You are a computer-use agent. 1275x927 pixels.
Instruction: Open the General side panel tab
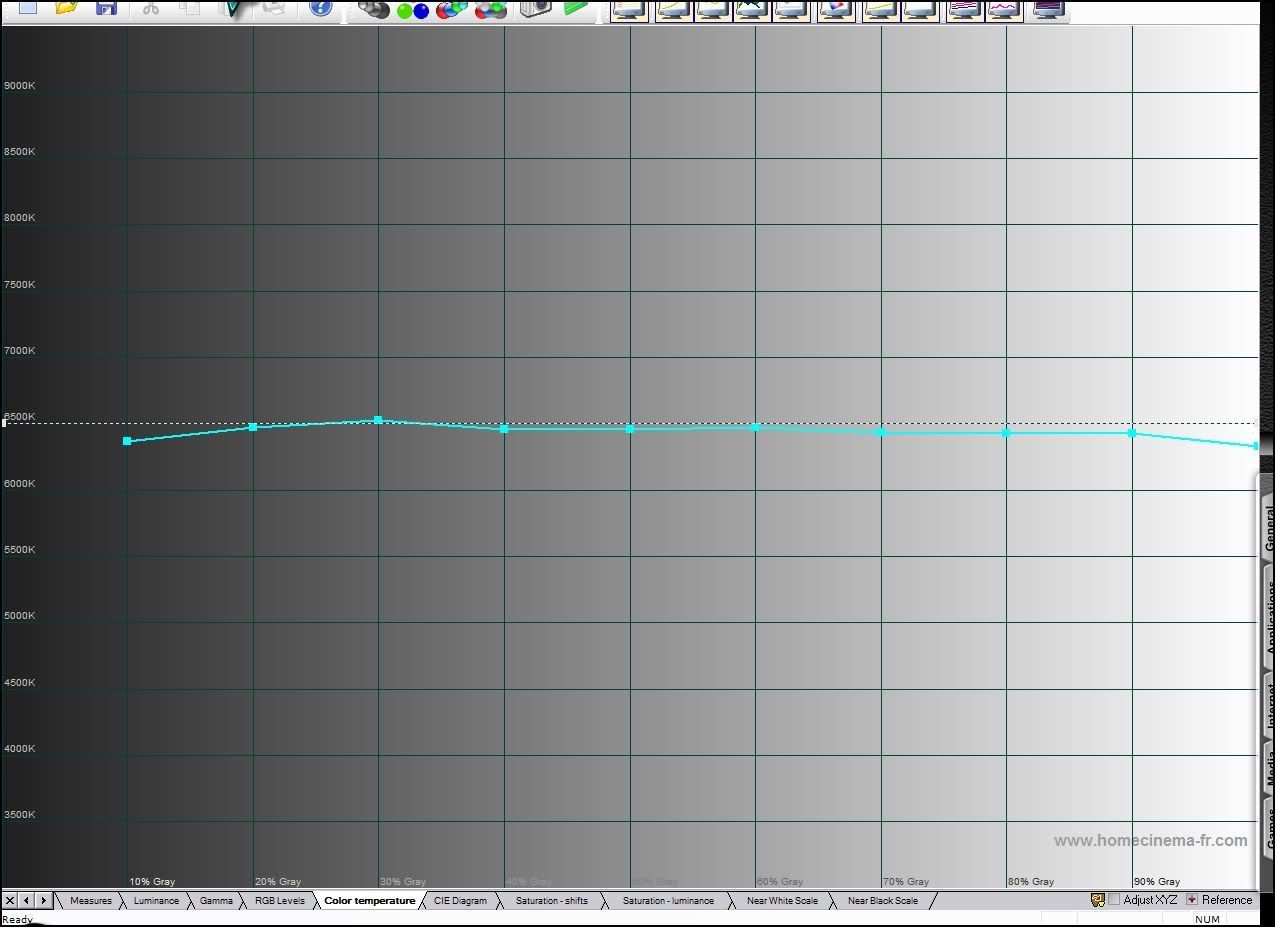tap(1267, 525)
